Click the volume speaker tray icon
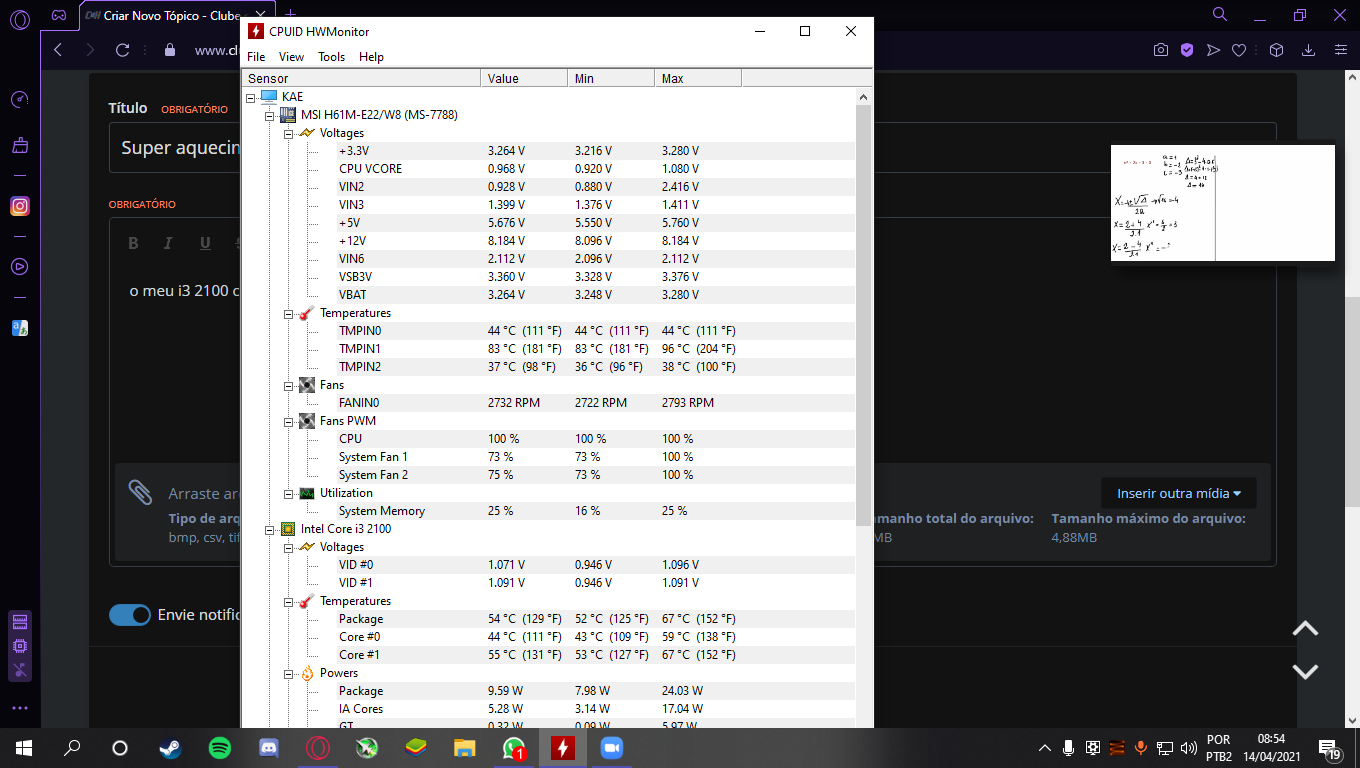The height and width of the screenshot is (768, 1360). tap(1189, 747)
